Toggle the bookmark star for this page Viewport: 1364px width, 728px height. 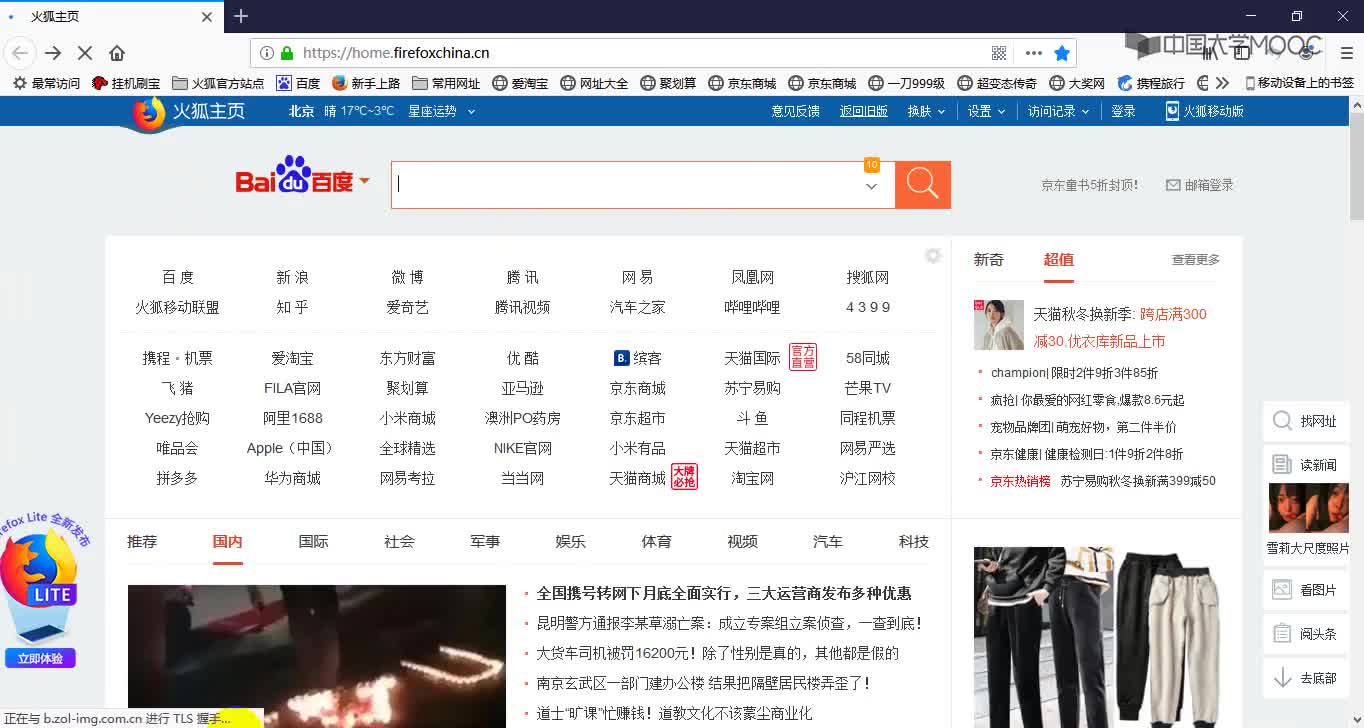click(1062, 53)
